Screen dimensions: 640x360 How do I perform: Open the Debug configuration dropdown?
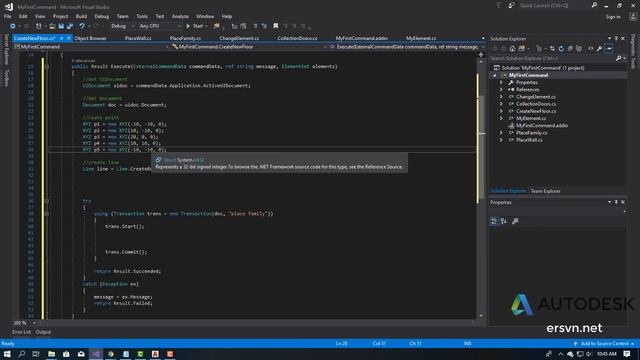[x=132, y=26]
